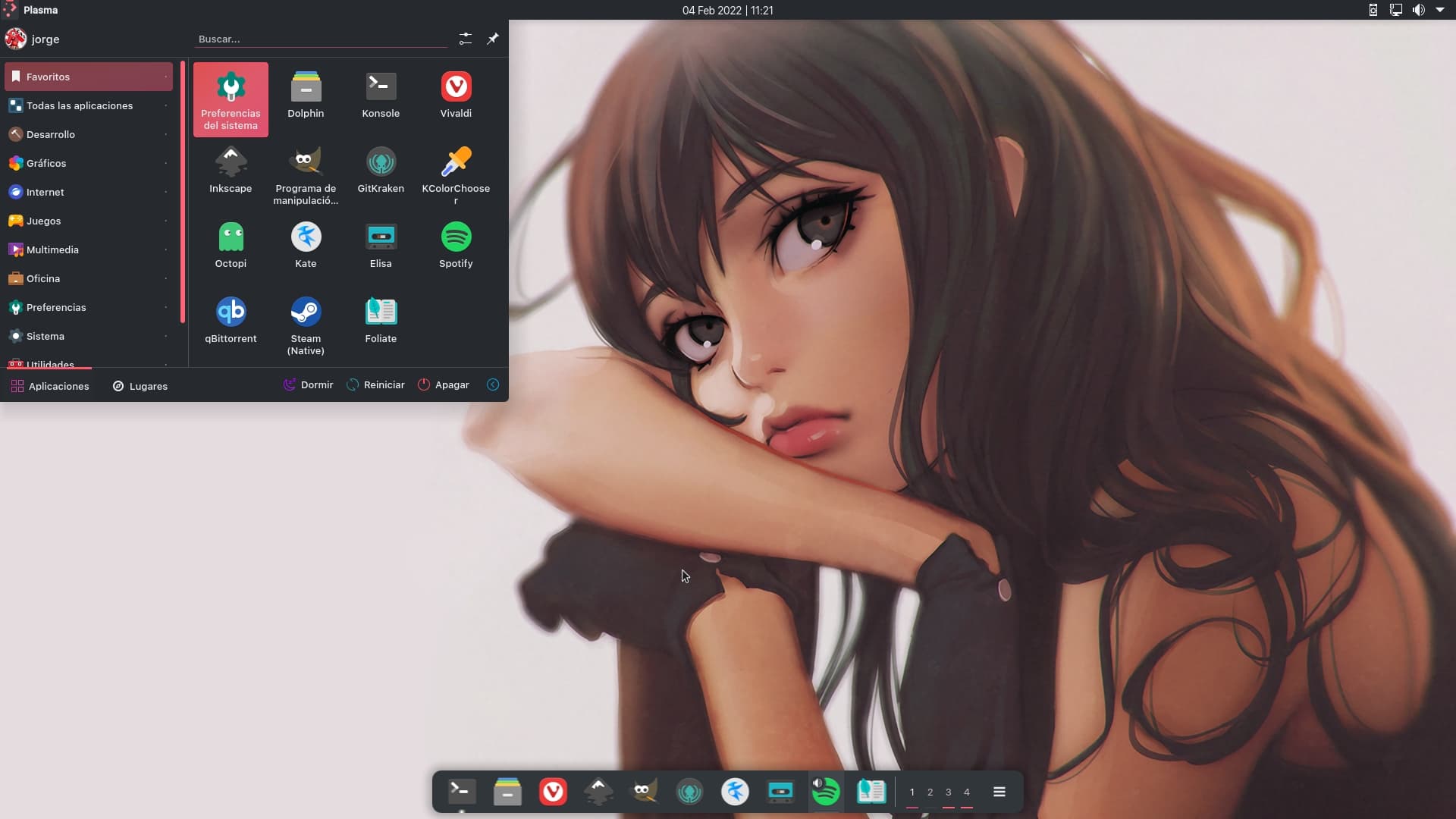The height and width of the screenshot is (819, 1456).
Task: Click Kate icon in the dock
Action: pos(735,792)
